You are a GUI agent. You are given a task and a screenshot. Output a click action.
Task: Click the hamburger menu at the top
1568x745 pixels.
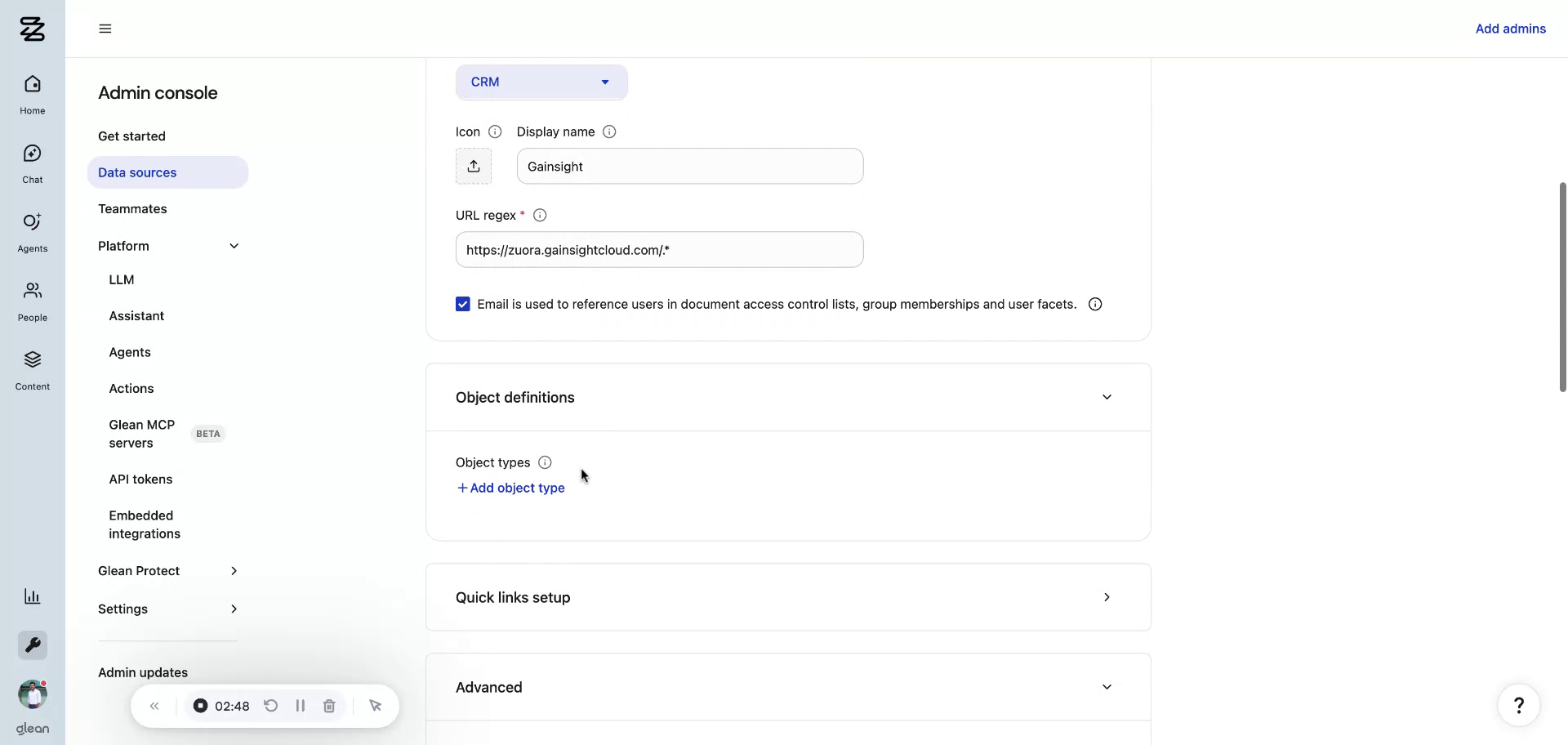(x=105, y=28)
